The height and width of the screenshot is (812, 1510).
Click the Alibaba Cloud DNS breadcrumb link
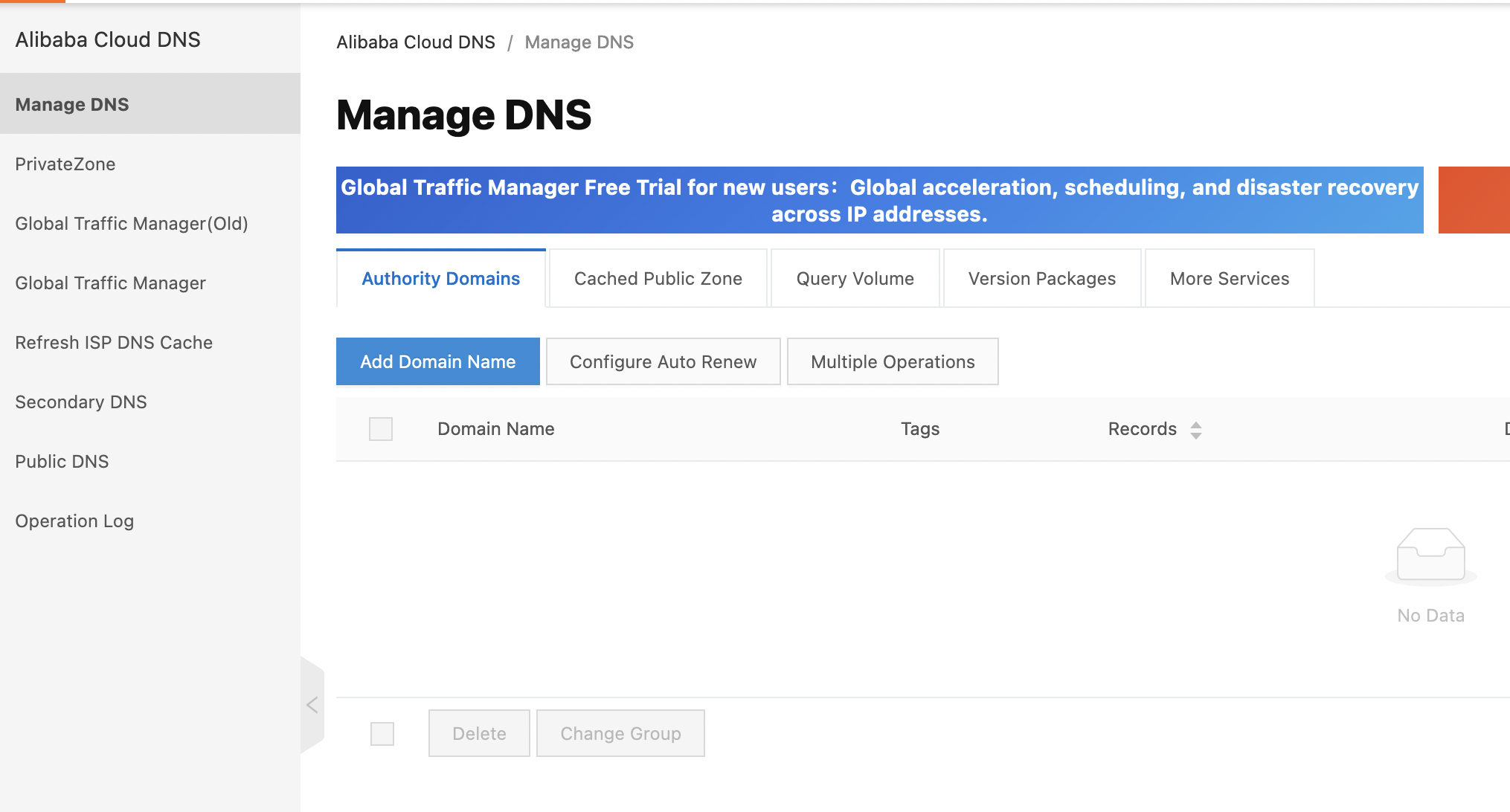click(416, 42)
